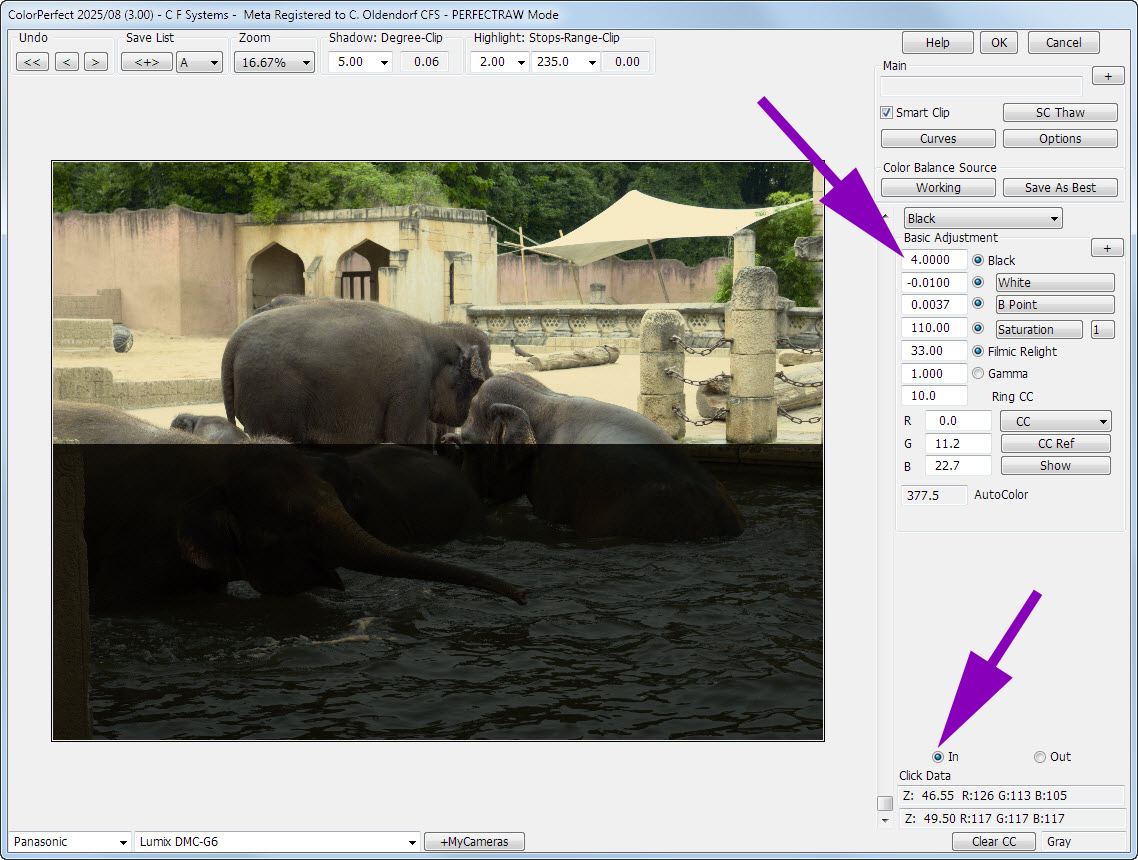Open the Panasonic camera brand dropdown
The height and width of the screenshot is (860, 1138).
pyautogui.click(x=70, y=842)
